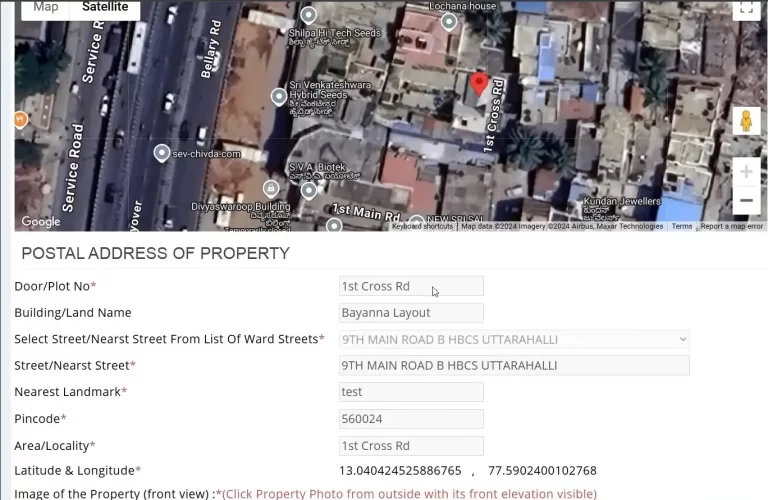Click the orange restaurant marker at left edge
The width and height of the screenshot is (768, 500).
(x=20, y=120)
